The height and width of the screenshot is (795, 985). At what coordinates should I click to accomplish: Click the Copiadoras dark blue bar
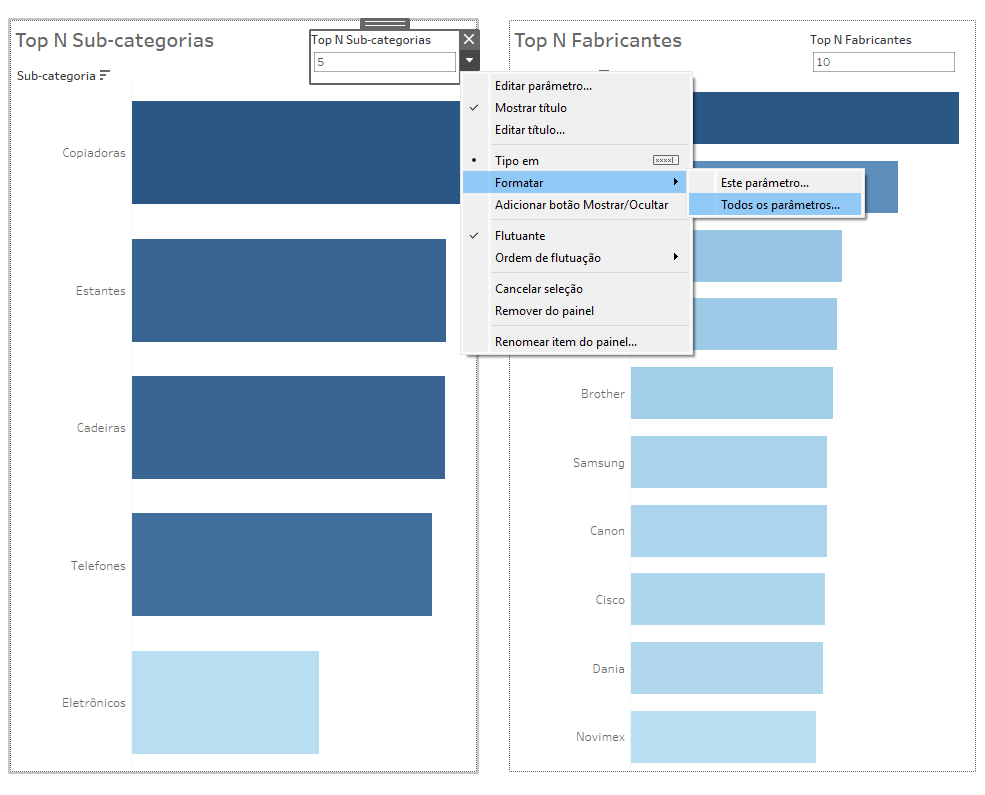[x=295, y=152]
